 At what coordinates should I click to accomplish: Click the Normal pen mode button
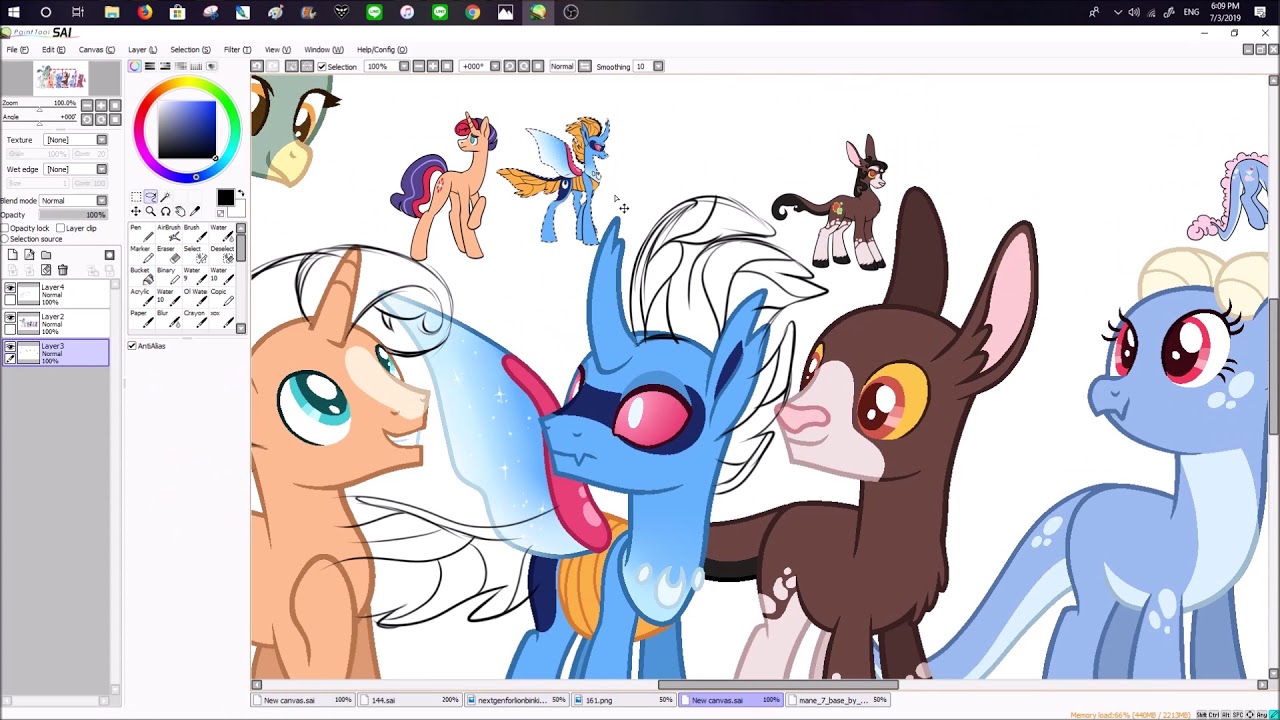tap(562, 66)
